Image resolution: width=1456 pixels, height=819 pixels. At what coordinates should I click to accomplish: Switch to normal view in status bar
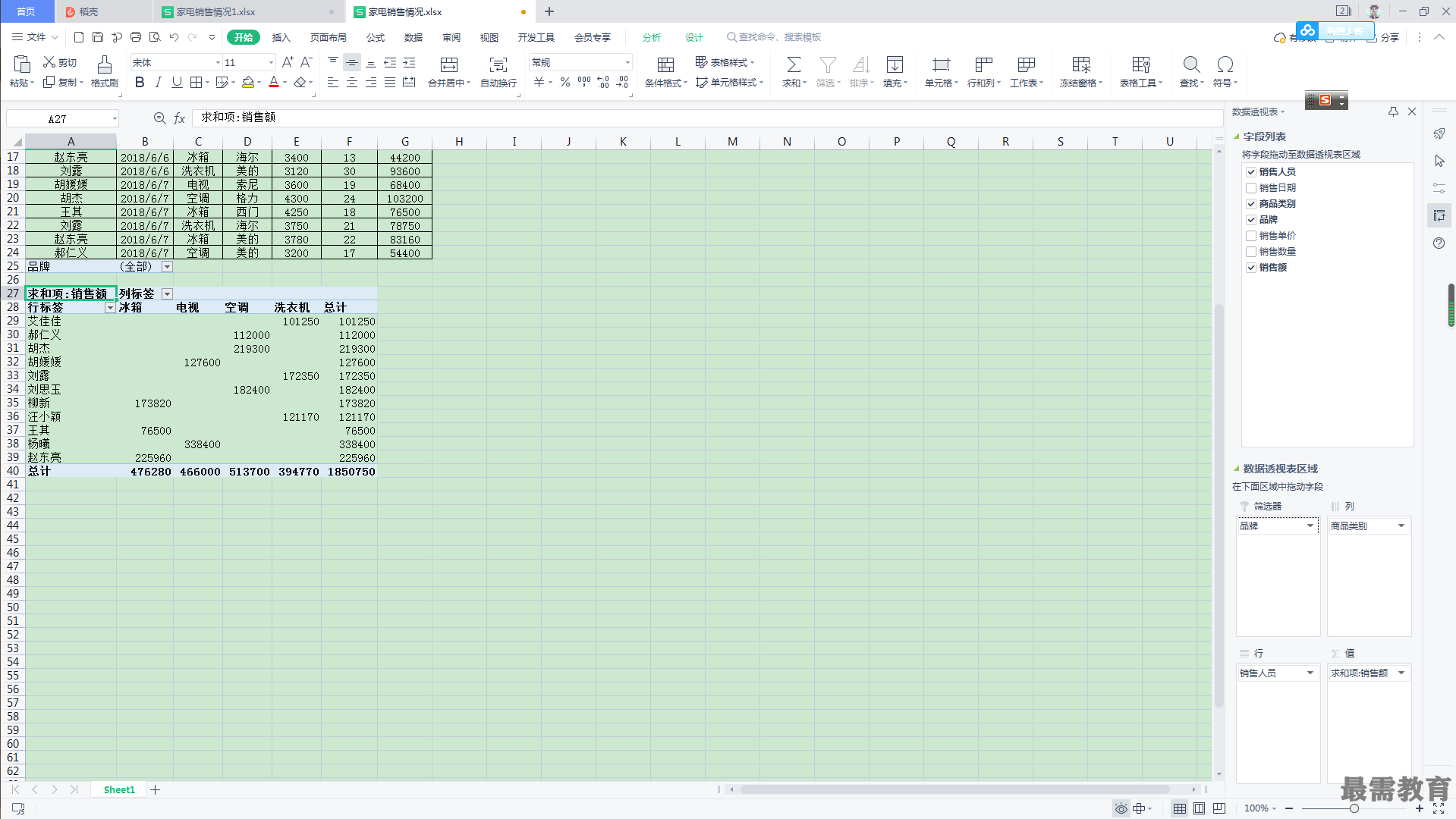1179,808
